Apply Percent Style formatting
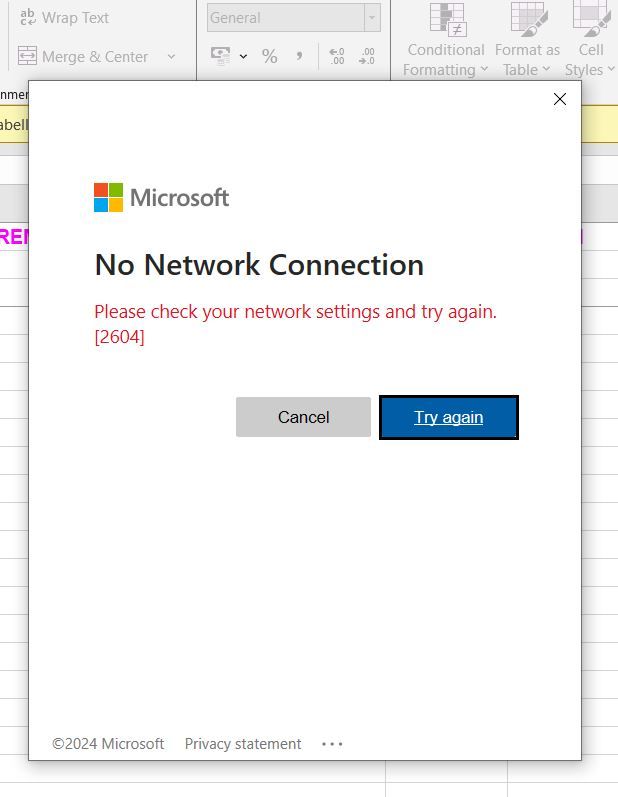Viewport: 618px width, 797px height. pos(269,56)
